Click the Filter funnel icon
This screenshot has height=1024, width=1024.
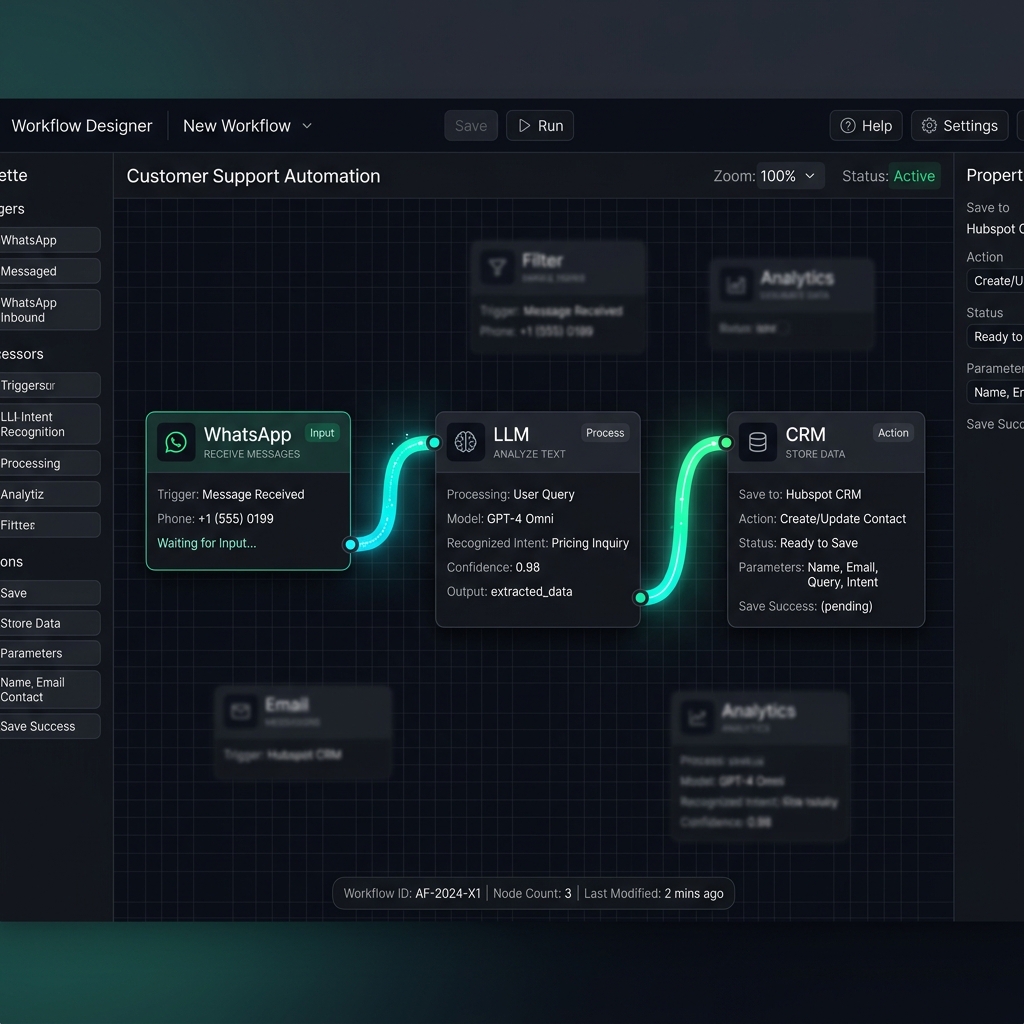point(497,267)
